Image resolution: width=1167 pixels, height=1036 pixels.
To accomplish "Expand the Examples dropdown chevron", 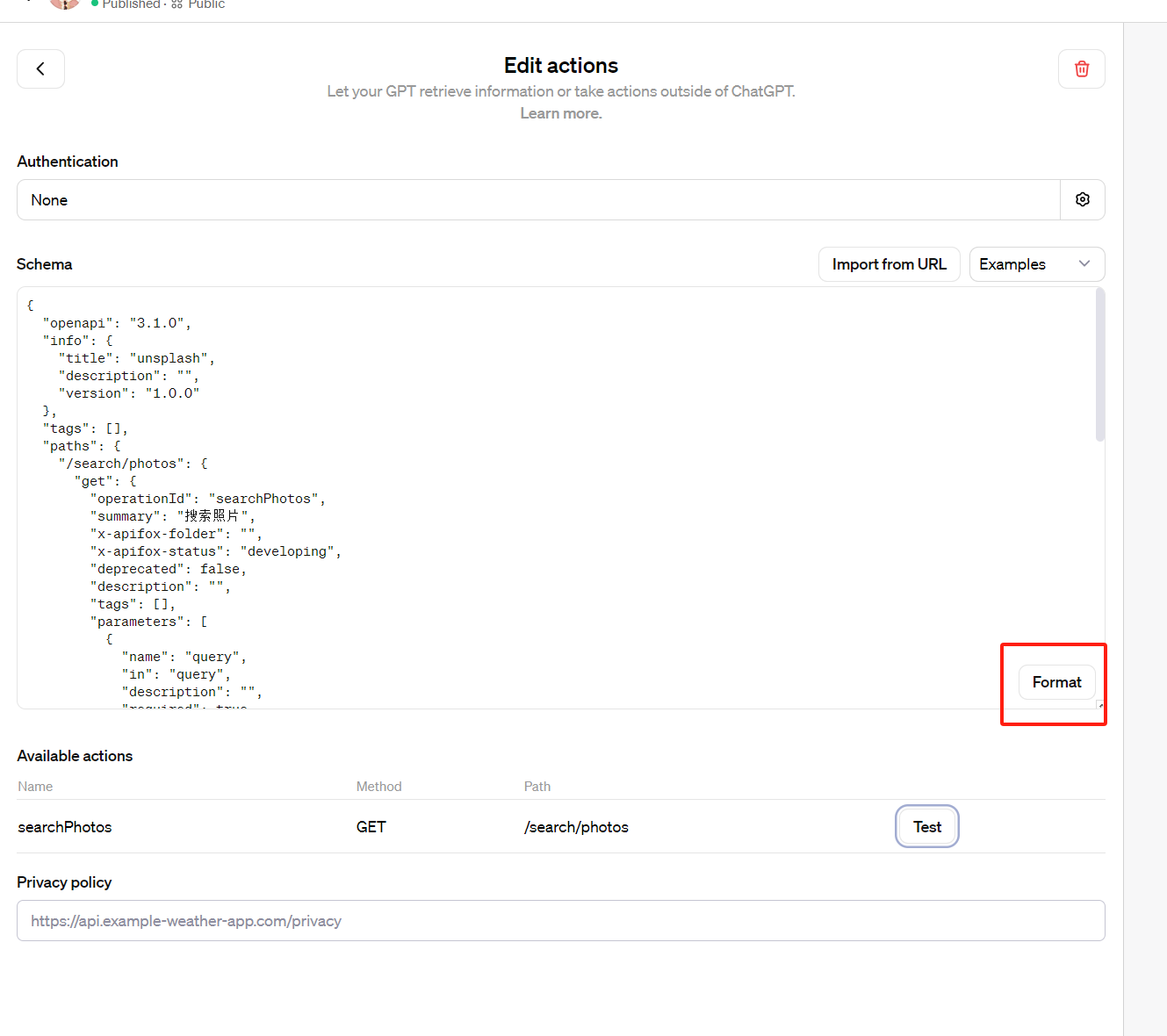I will 1084,263.
